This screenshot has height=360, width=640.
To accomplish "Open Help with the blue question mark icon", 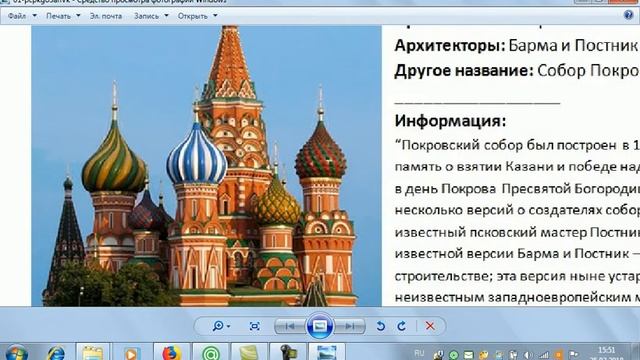I will [x=629, y=15].
